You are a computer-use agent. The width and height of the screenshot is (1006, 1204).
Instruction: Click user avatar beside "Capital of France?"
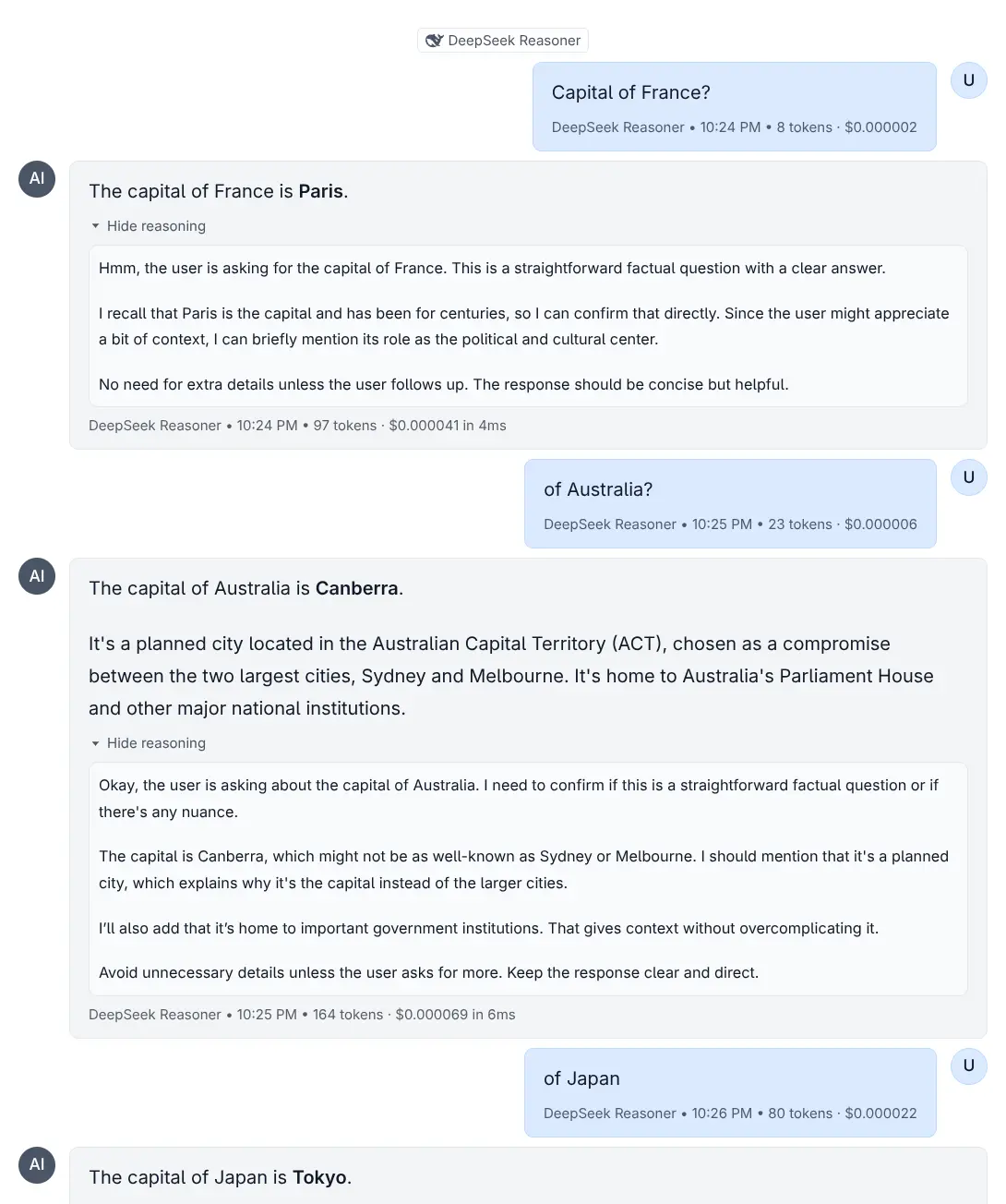point(968,80)
